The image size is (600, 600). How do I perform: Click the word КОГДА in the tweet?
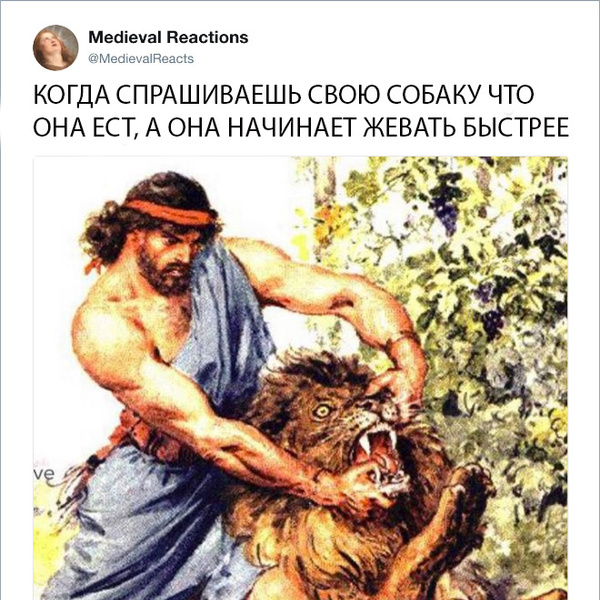pos(71,95)
